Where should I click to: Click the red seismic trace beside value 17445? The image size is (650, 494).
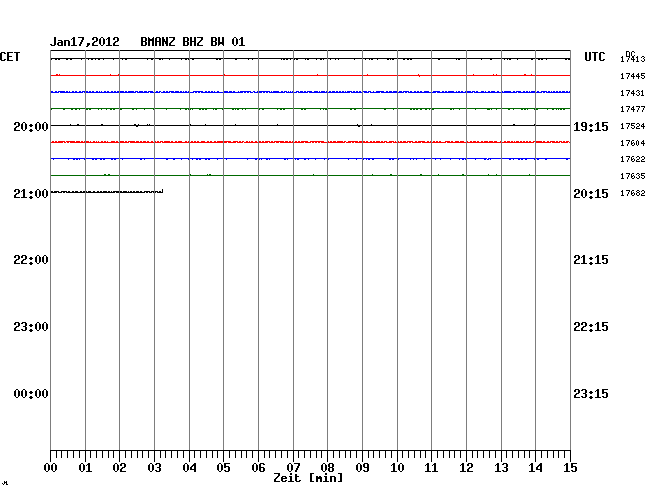(310, 75)
